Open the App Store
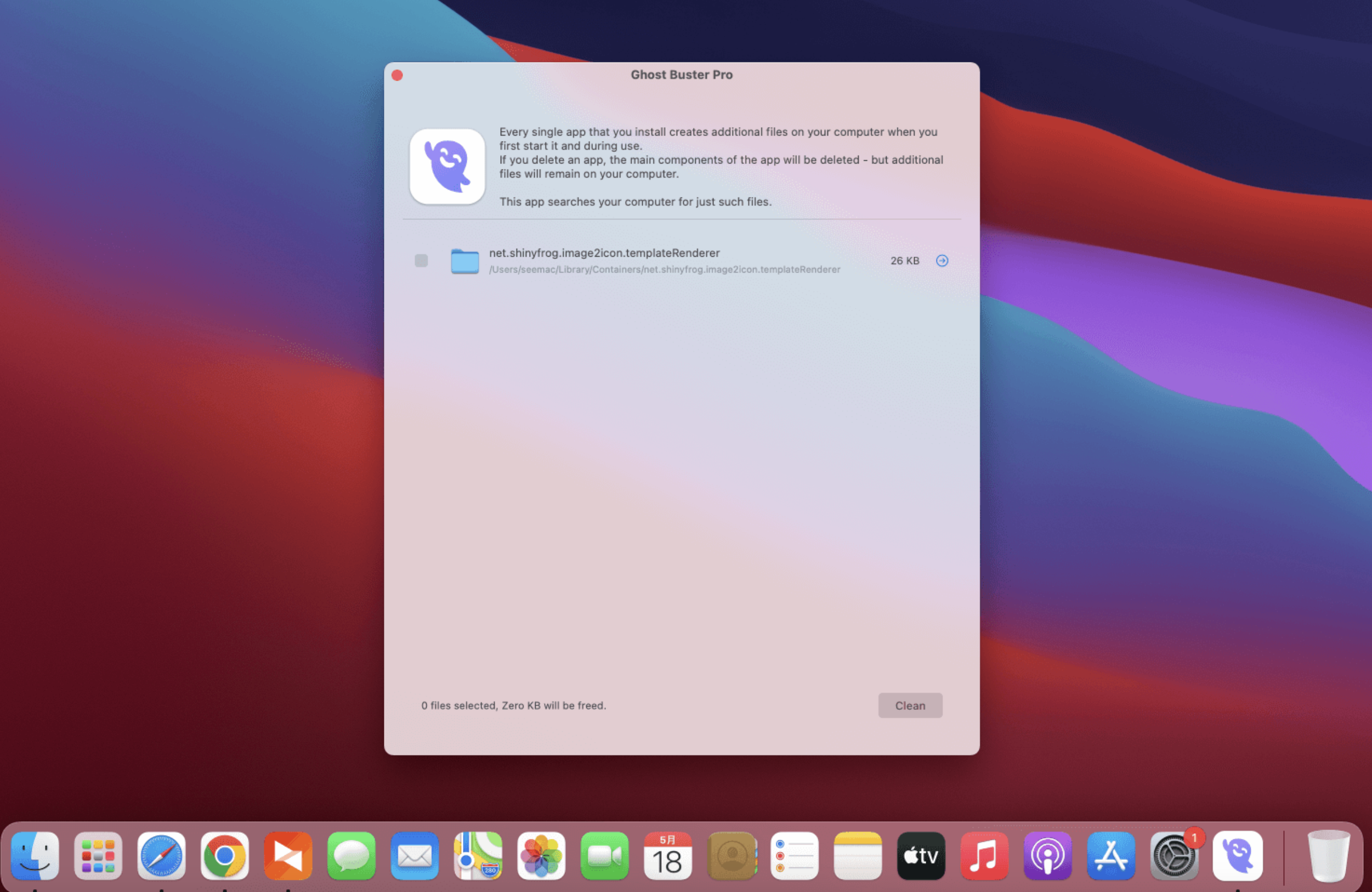 pyautogui.click(x=1112, y=856)
